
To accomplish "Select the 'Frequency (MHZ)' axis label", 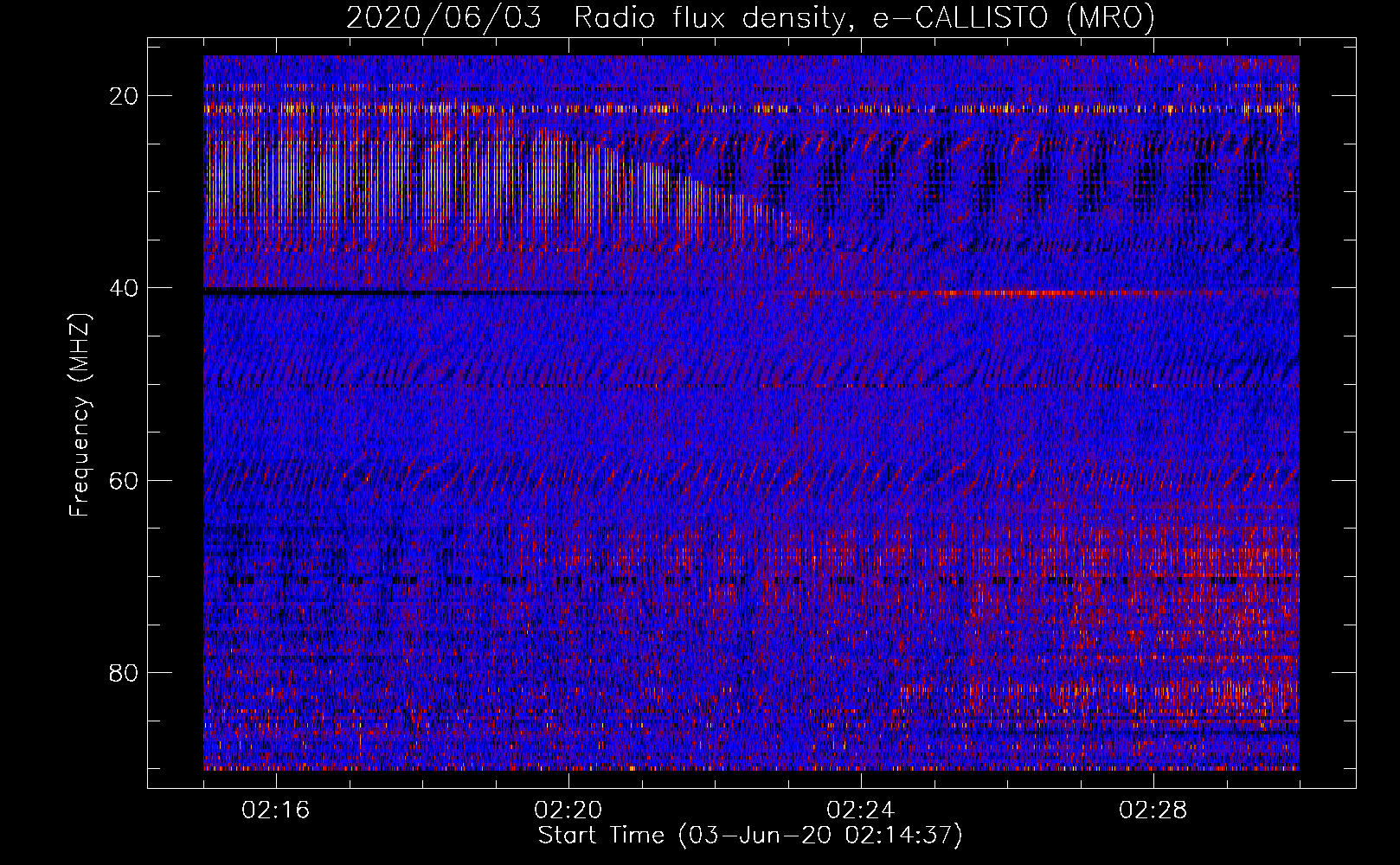I will (x=80, y=415).
